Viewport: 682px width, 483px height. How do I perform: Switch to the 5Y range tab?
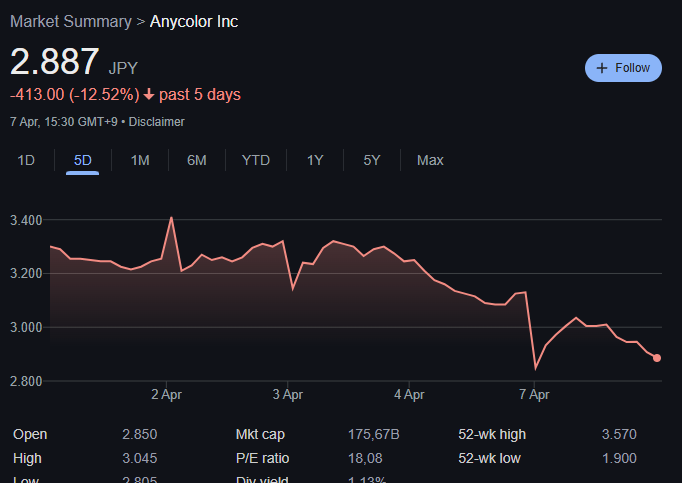(x=372, y=160)
